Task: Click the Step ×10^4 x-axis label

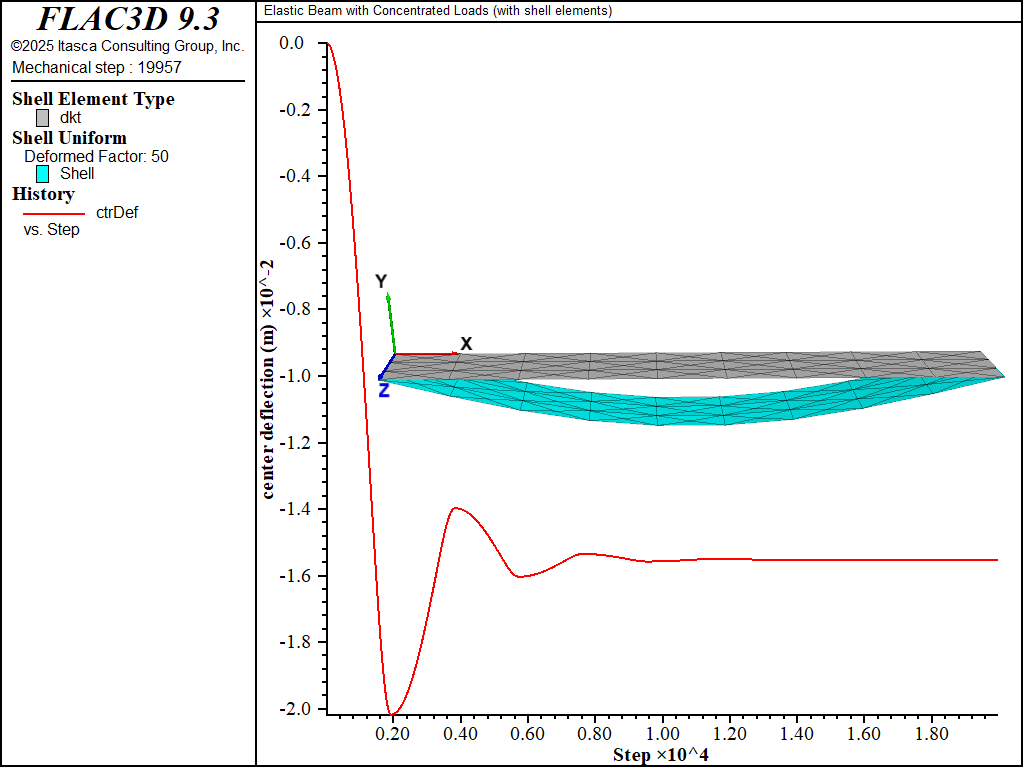Action: pos(660,754)
